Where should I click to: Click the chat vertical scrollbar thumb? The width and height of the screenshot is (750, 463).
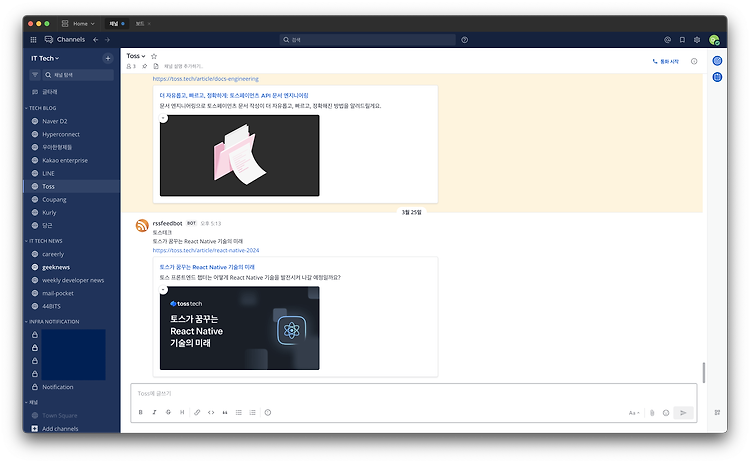pos(704,373)
